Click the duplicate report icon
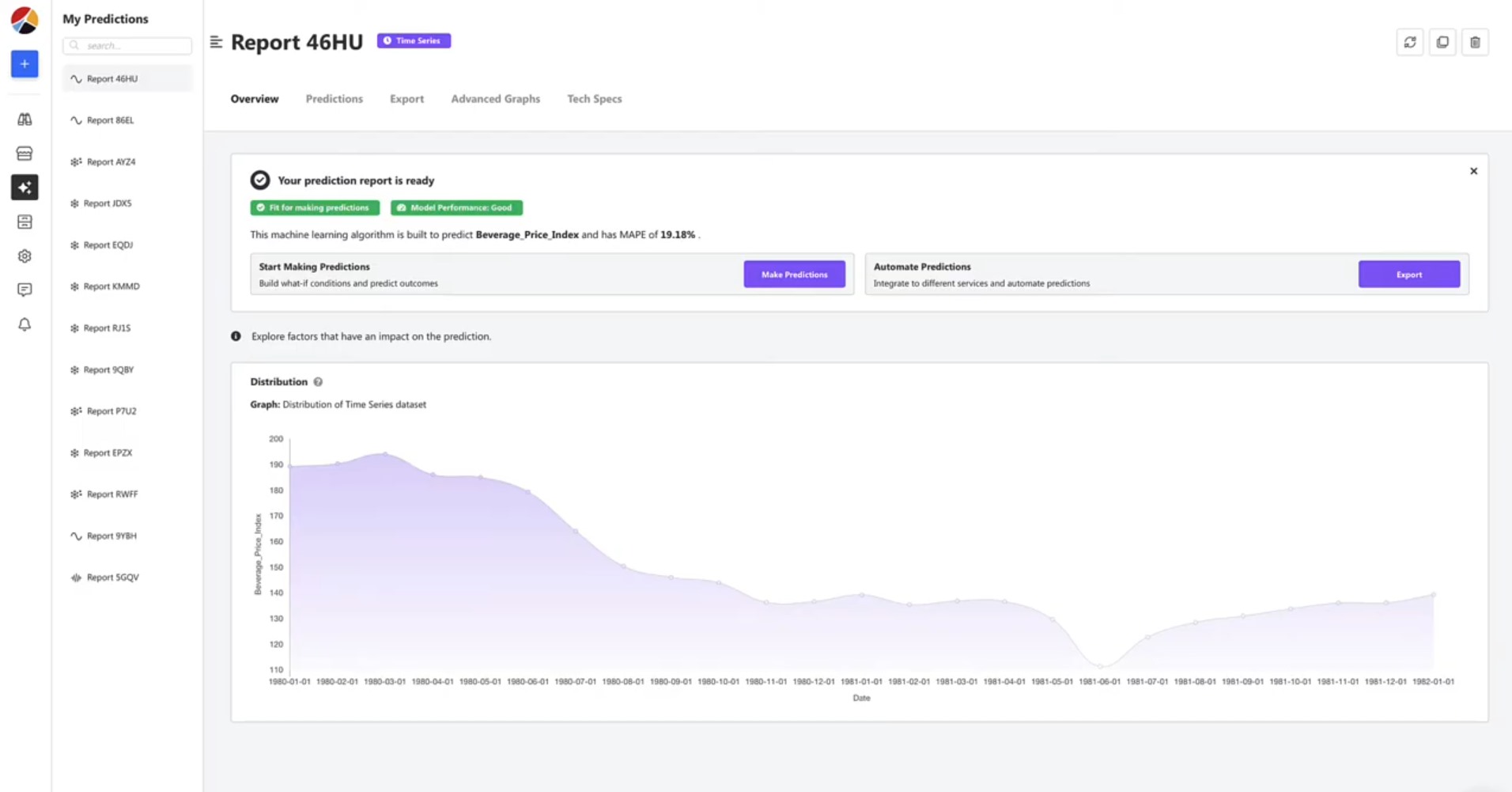 (x=1442, y=43)
